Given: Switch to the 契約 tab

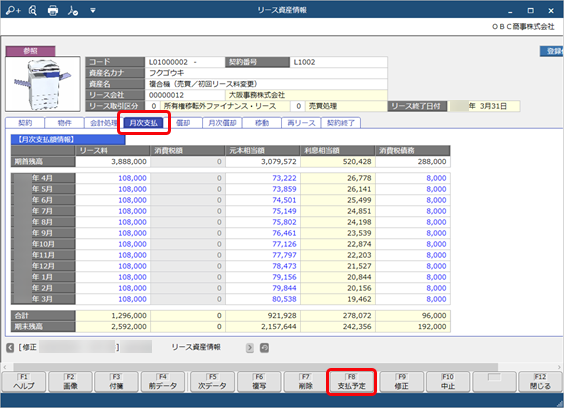Looking at the screenshot, I should click(25, 123).
